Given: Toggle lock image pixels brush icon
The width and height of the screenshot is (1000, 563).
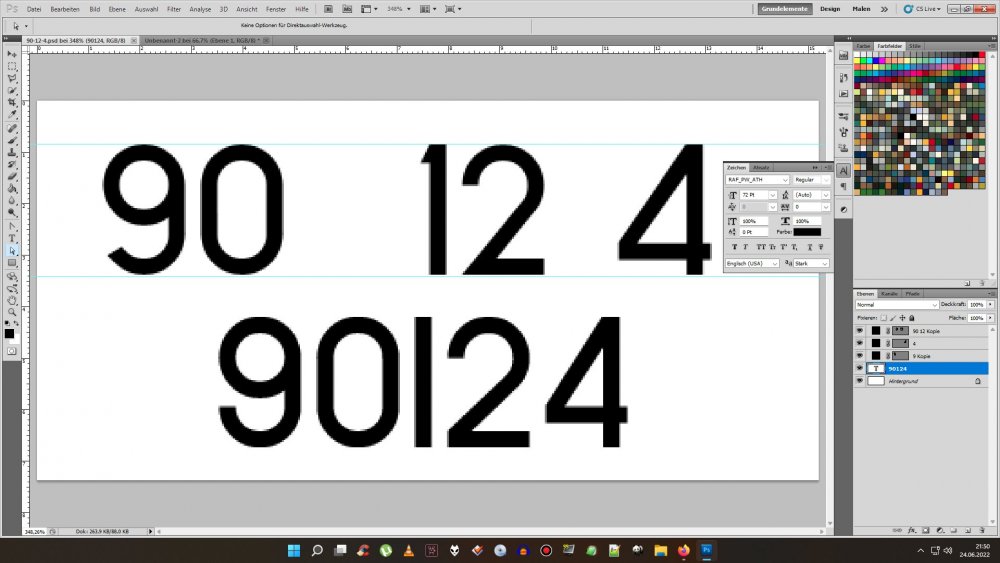Looking at the screenshot, I should click(893, 318).
